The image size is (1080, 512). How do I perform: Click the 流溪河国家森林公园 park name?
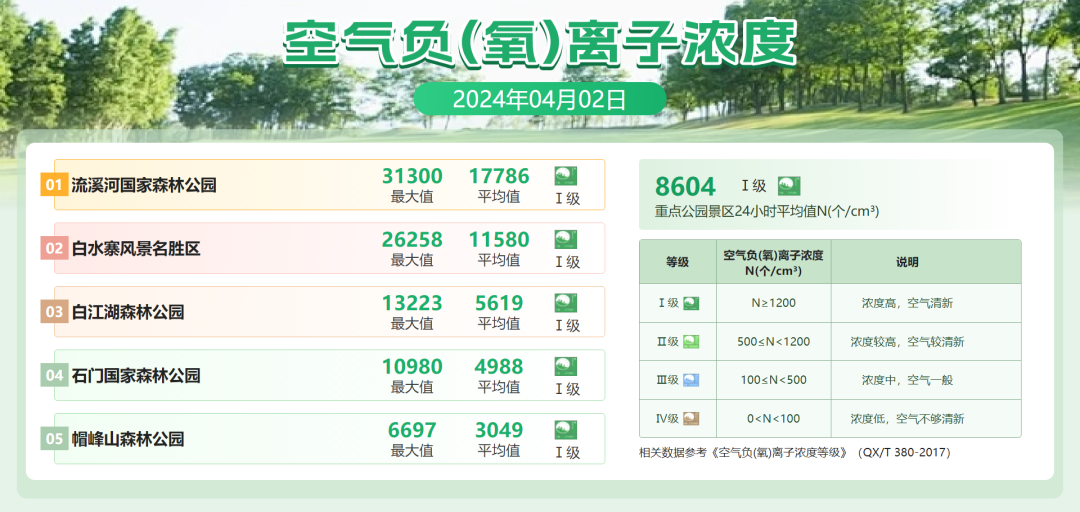[144, 185]
